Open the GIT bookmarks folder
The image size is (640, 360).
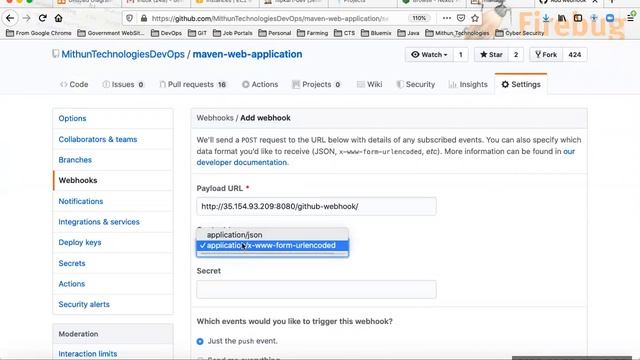coord(198,33)
